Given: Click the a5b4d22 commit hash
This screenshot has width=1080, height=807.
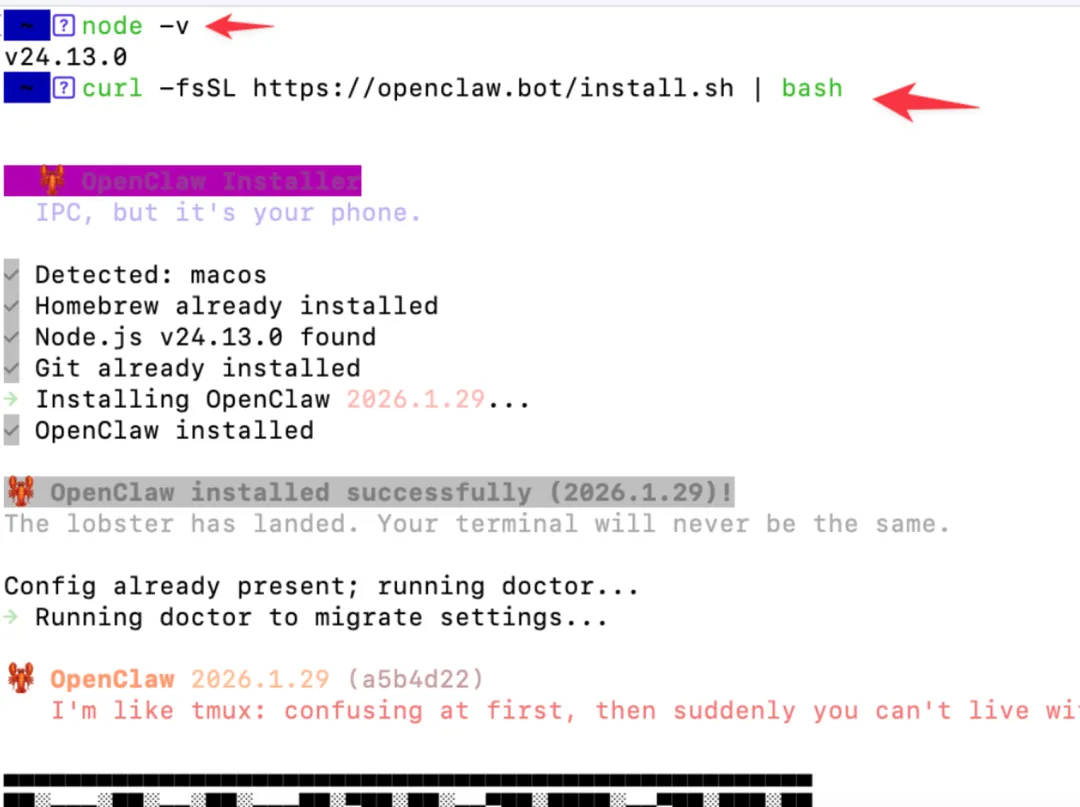Looking at the screenshot, I should tap(416, 679).
